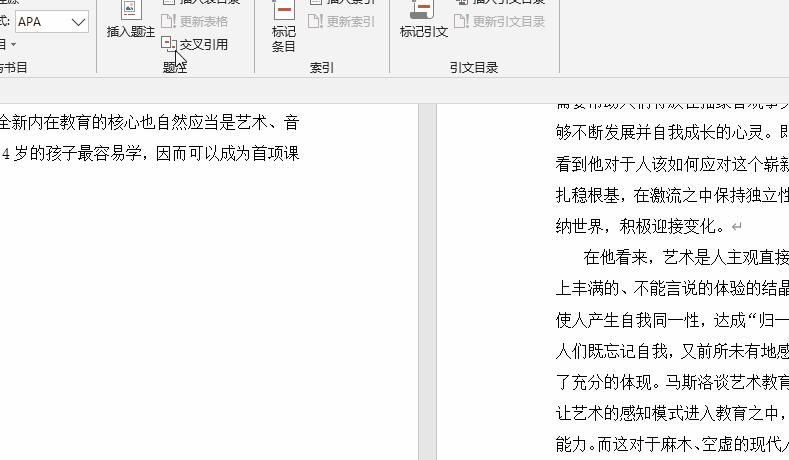
Task: Click the line starting 人们既忘记自我
Action: tap(672, 351)
